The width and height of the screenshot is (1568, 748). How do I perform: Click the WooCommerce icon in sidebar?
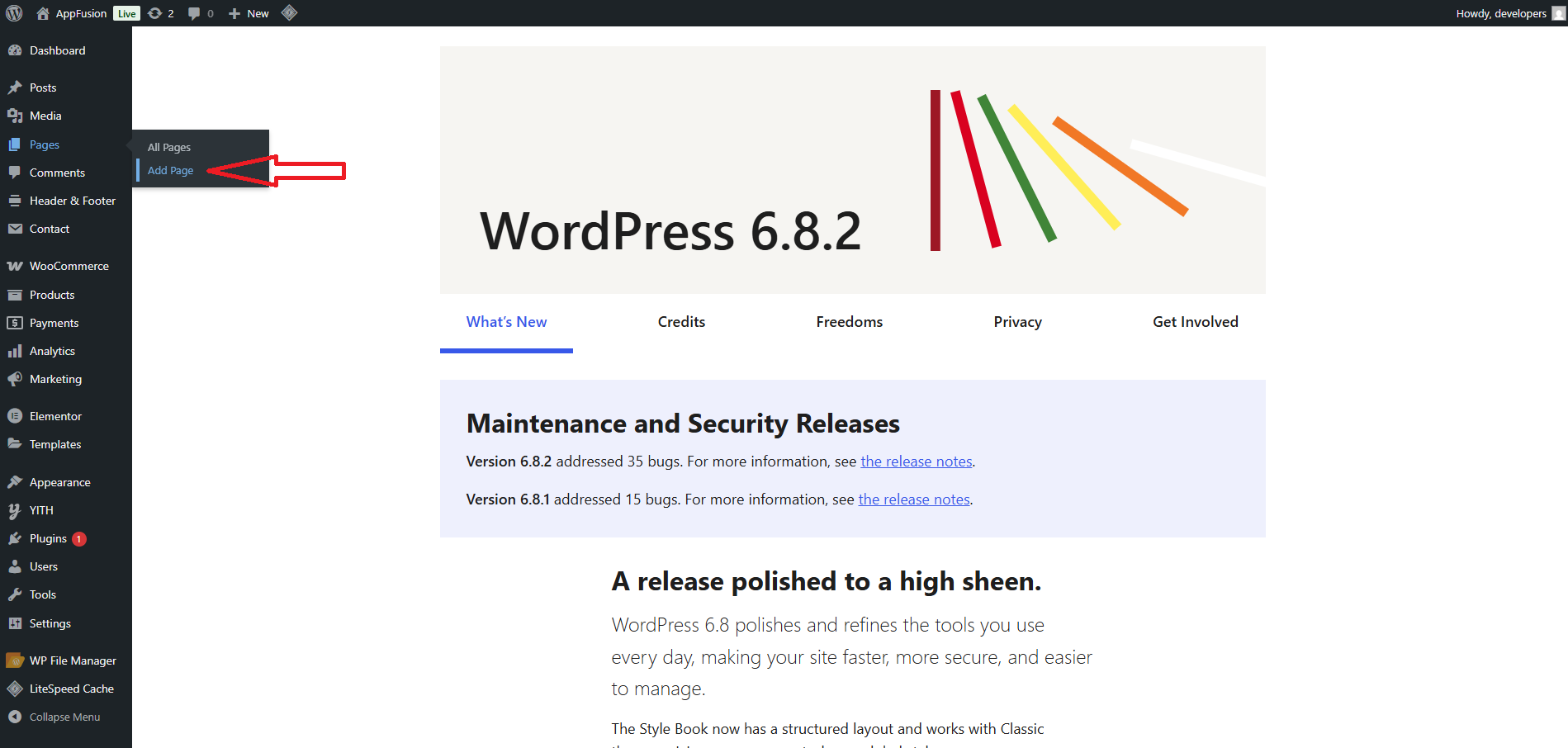[x=15, y=266]
